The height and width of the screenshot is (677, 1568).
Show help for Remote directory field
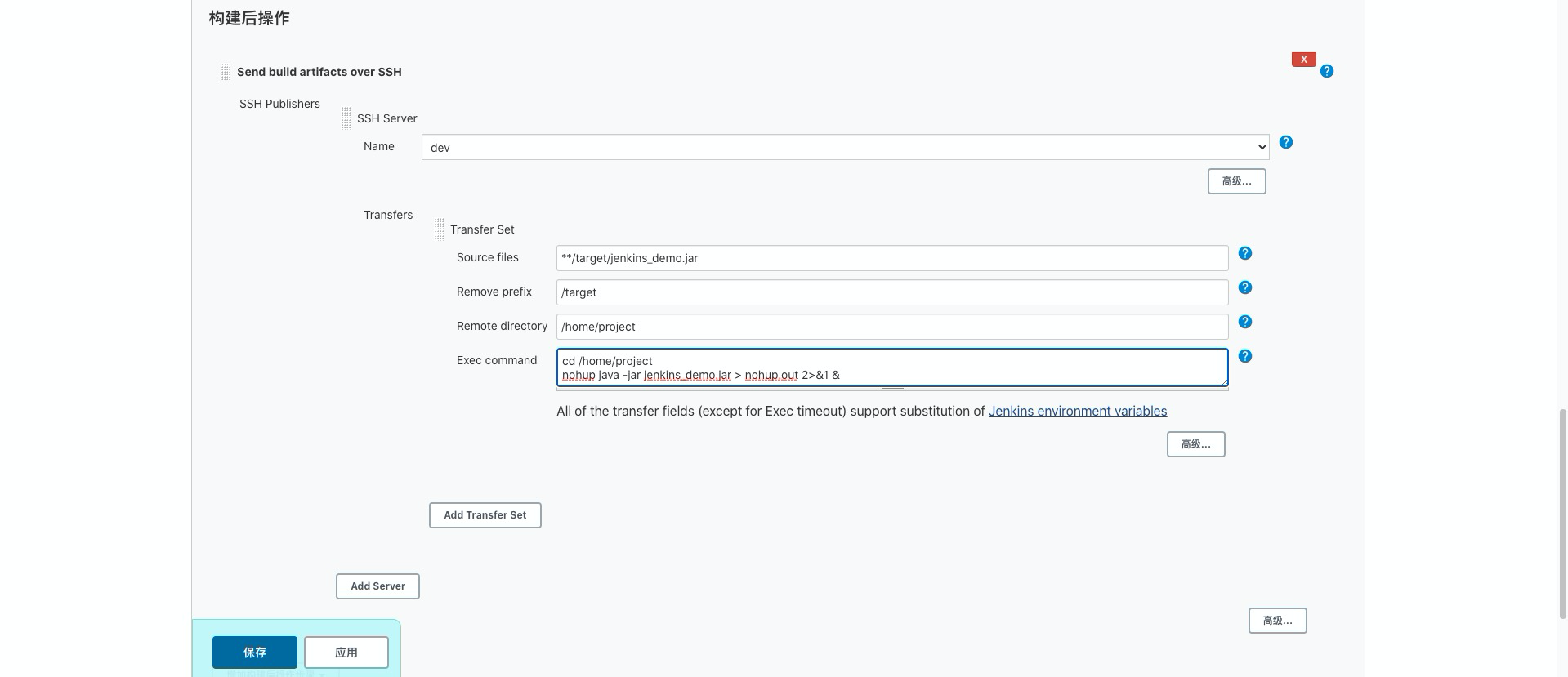(1245, 322)
